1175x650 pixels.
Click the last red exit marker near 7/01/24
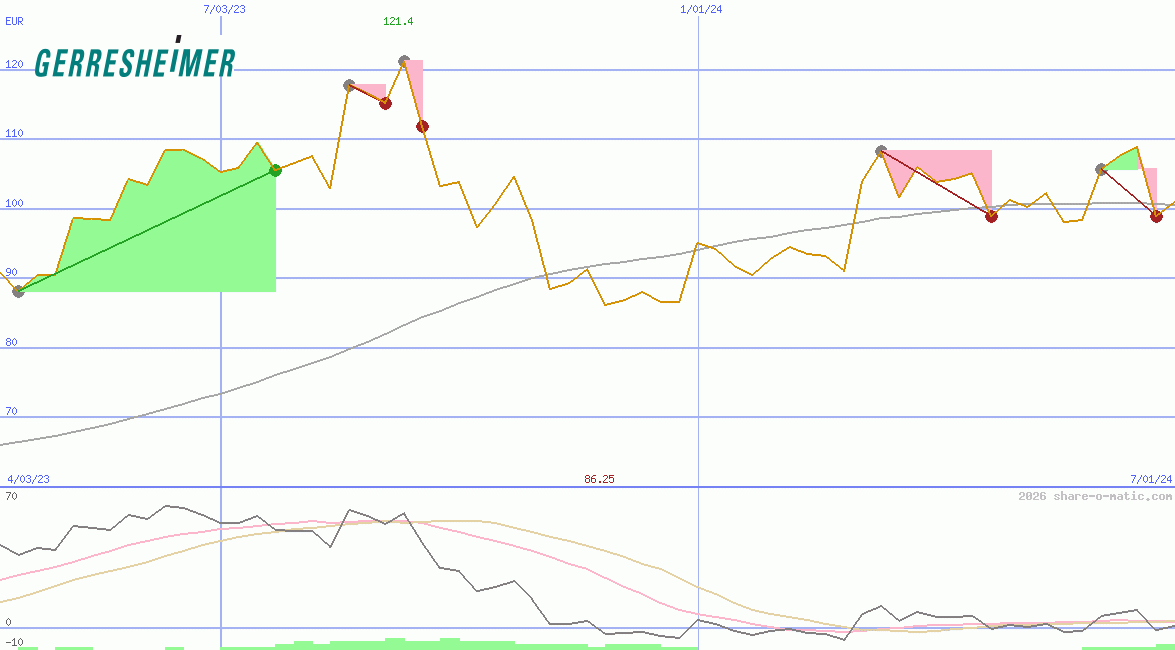pyautogui.click(x=1156, y=216)
